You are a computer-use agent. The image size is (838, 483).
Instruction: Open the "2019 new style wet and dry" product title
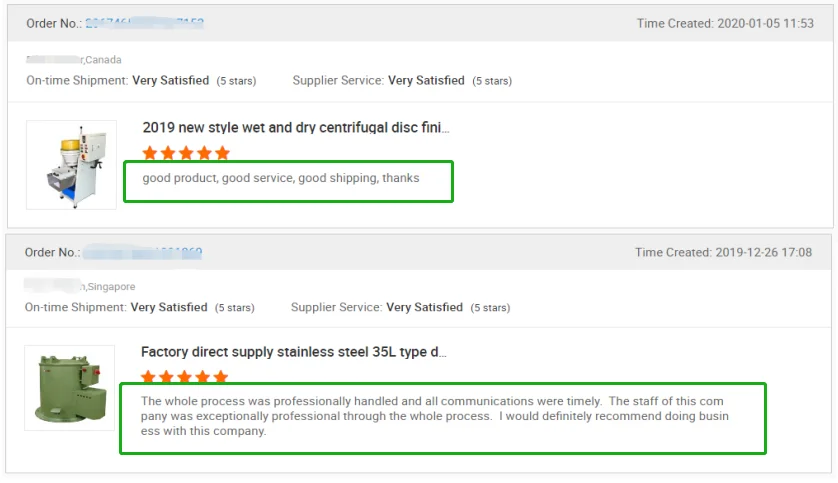click(296, 128)
